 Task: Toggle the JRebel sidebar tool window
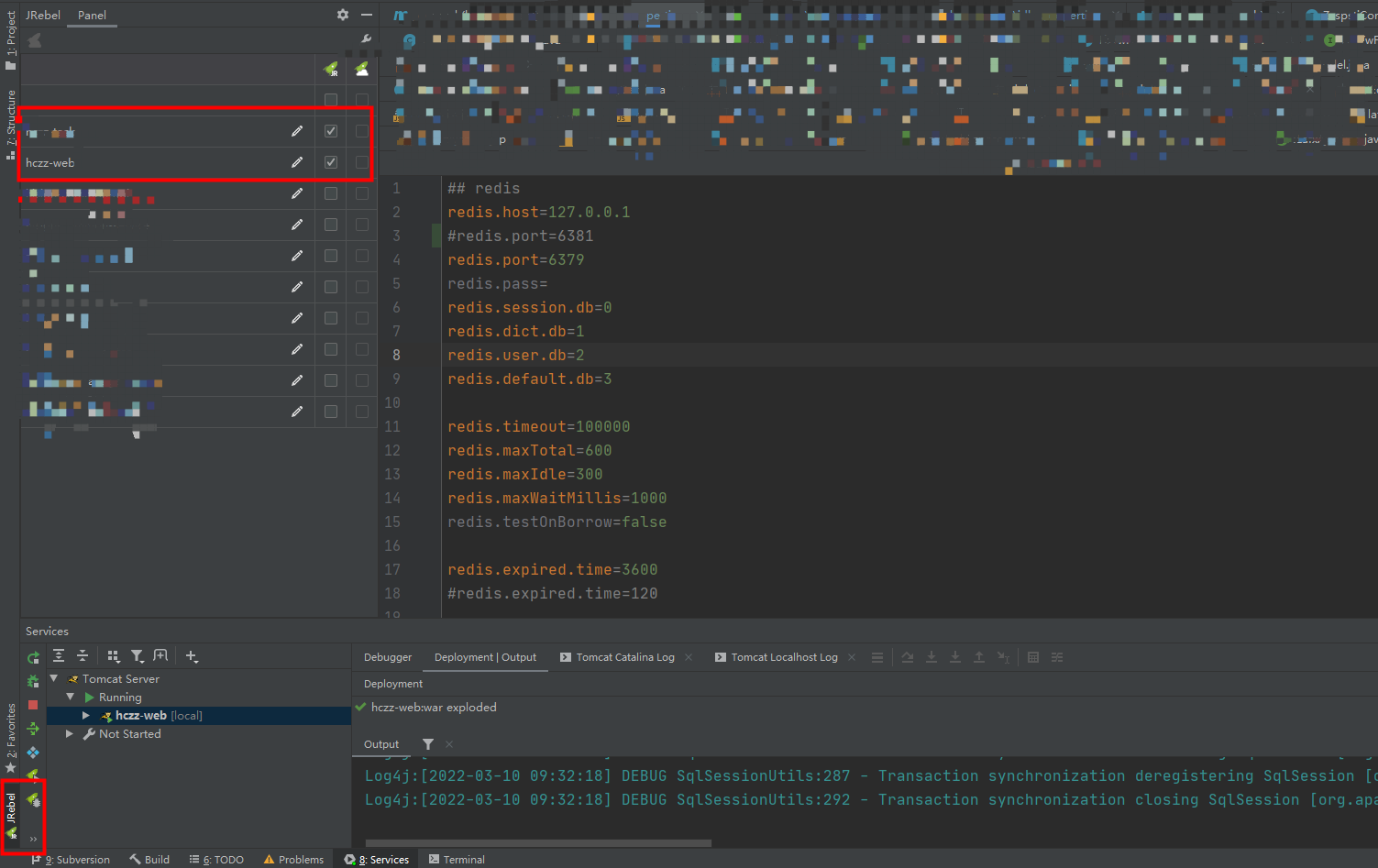click(x=10, y=816)
